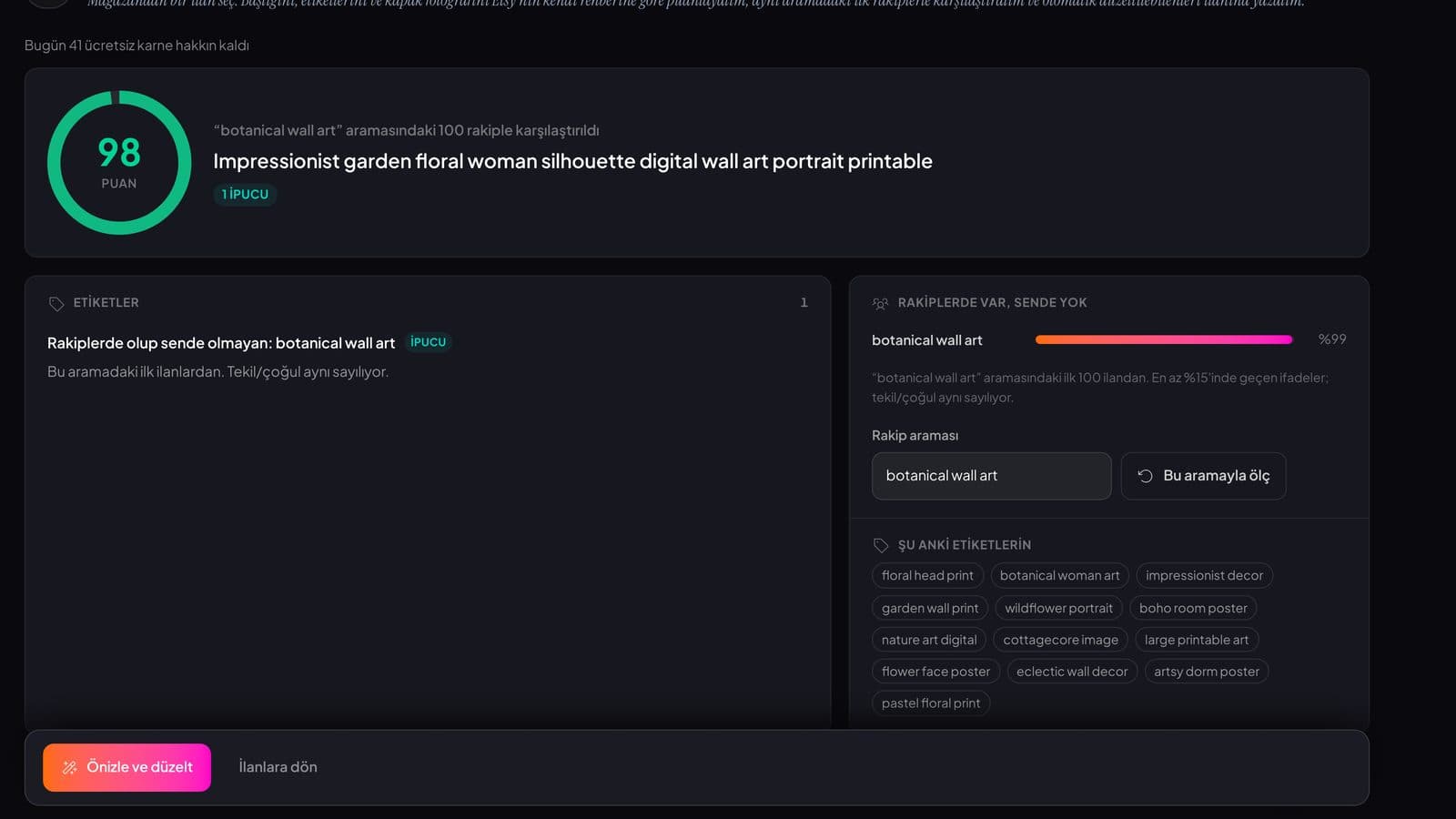This screenshot has height=819, width=1456.
Task: Click the refresh icon in Bu aramayla ölç
Action: click(1146, 476)
